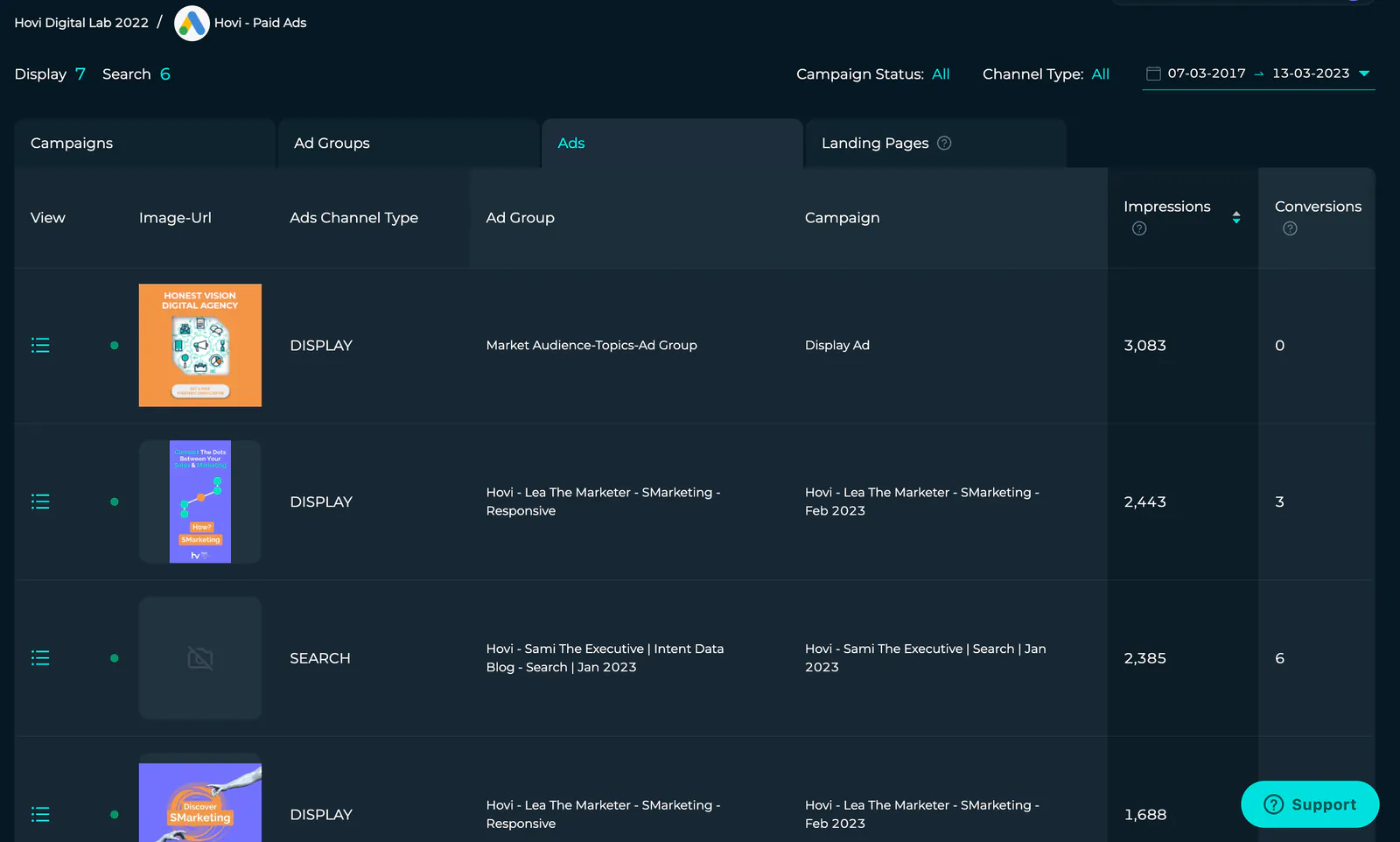This screenshot has width=1400, height=842.
Task: Switch to the Campaigns tab
Action: (x=145, y=144)
